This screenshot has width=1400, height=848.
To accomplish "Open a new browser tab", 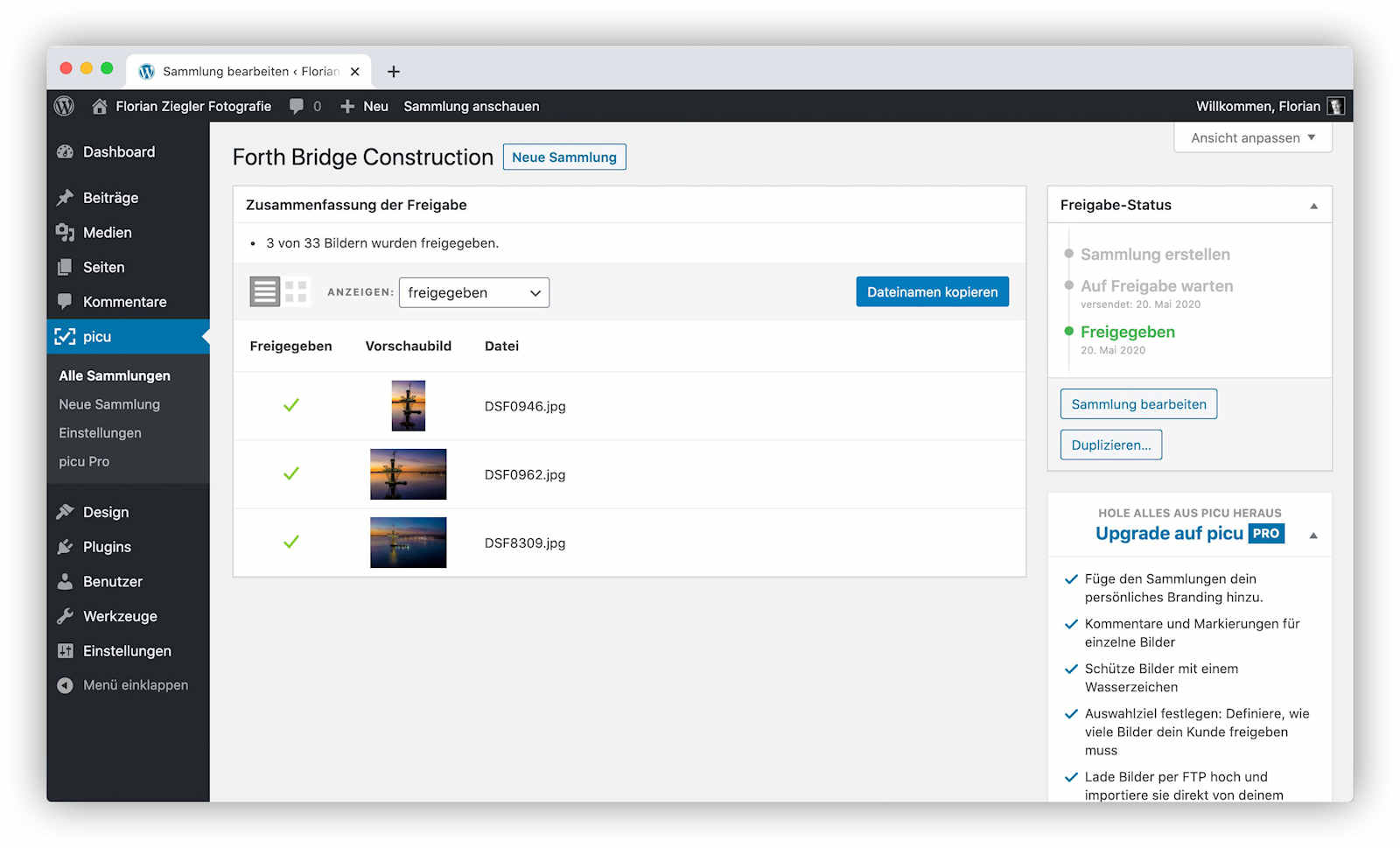I will [394, 72].
